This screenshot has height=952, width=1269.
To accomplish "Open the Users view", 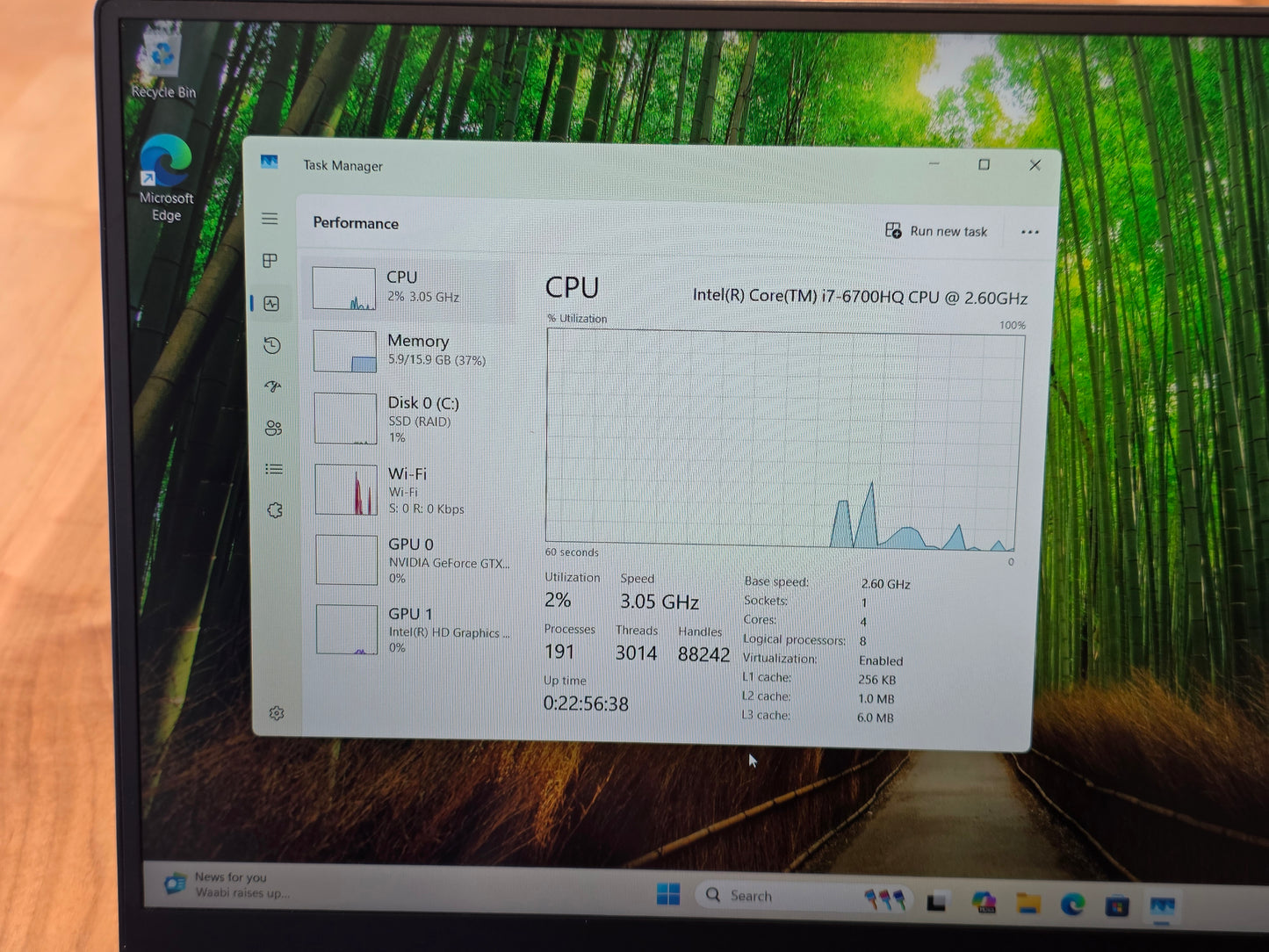I will tap(273, 428).
